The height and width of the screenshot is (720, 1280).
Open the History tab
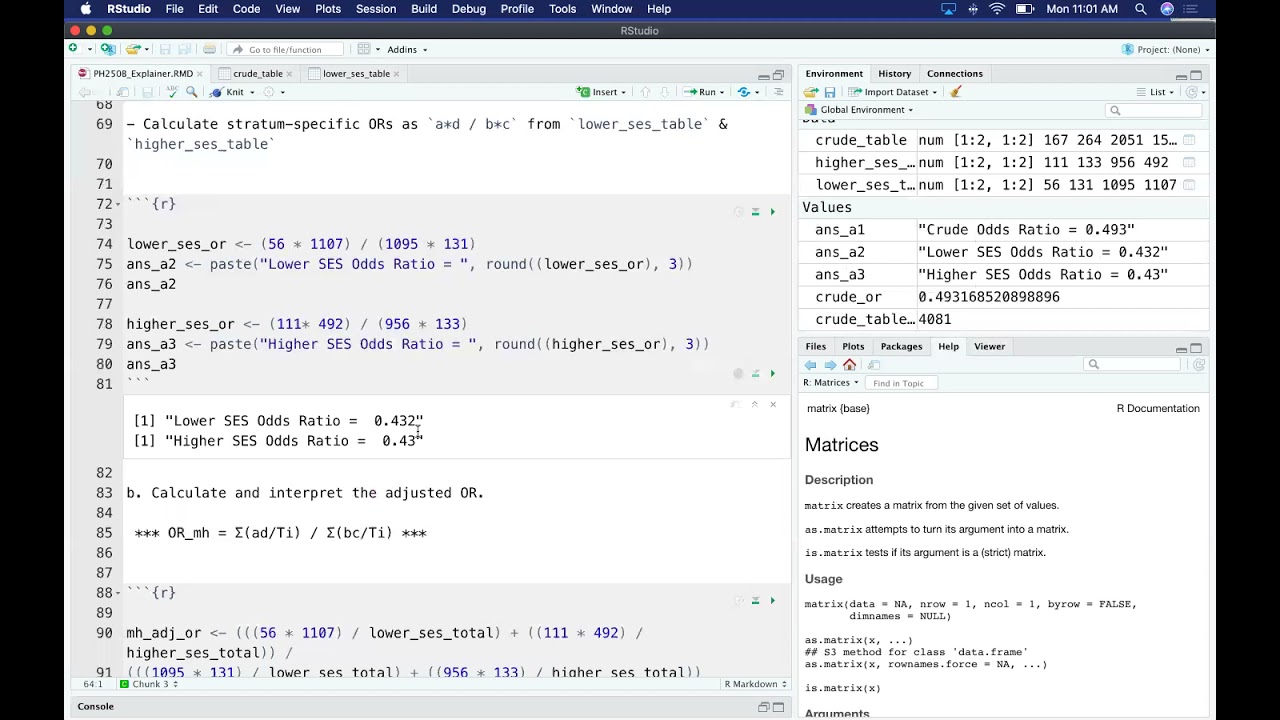[894, 73]
